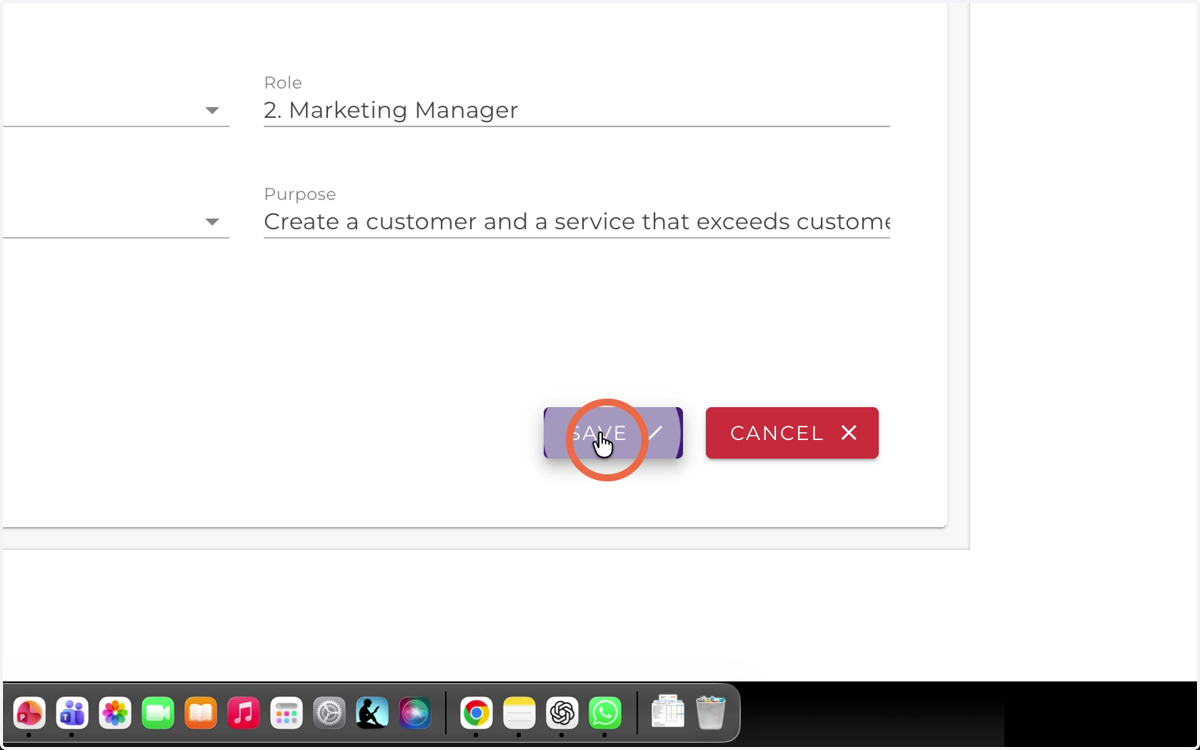The height and width of the screenshot is (750, 1200).
Task: Open the Books app in dock
Action: pyautogui.click(x=201, y=713)
